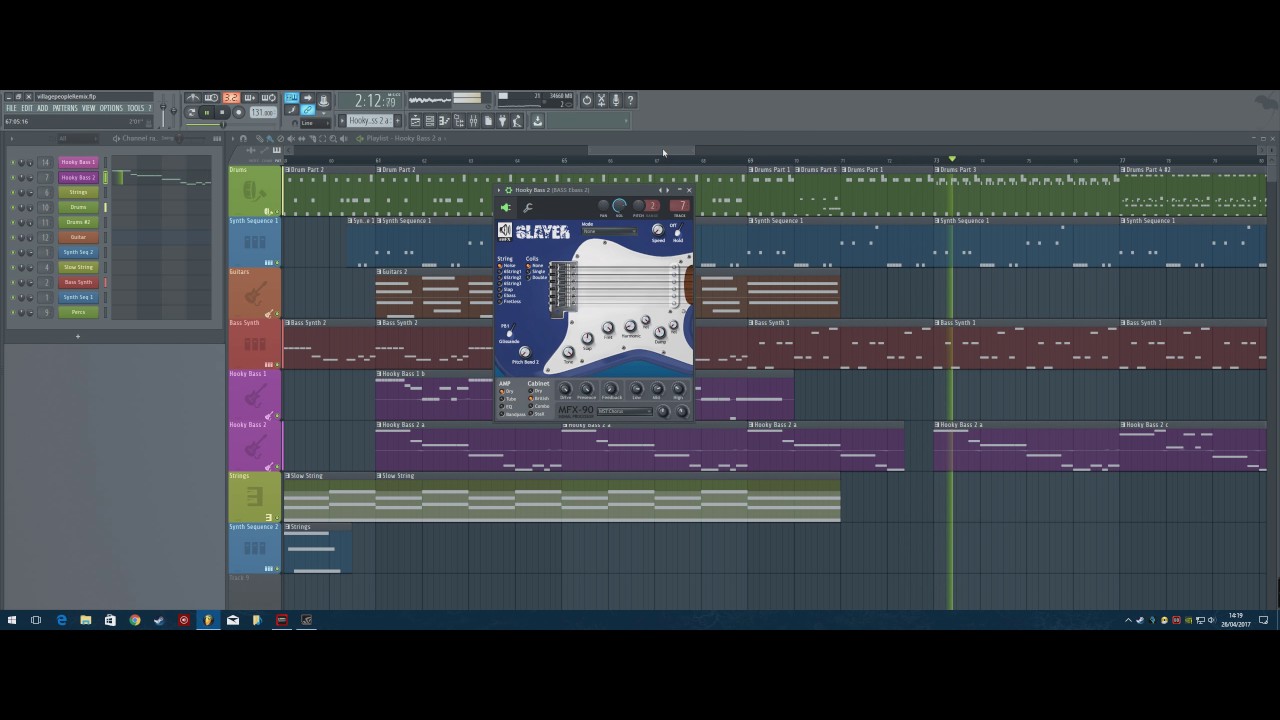Select the Tube amp option
The image size is (1280, 720).
tap(507, 399)
